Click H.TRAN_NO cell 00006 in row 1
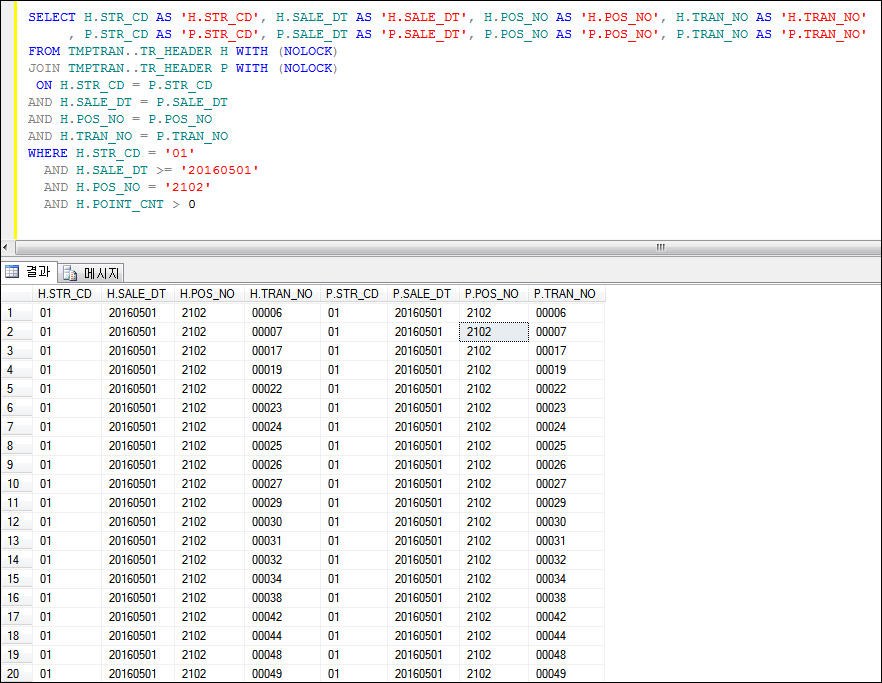The height and width of the screenshot is (683, 882). (x=282, y=313)
